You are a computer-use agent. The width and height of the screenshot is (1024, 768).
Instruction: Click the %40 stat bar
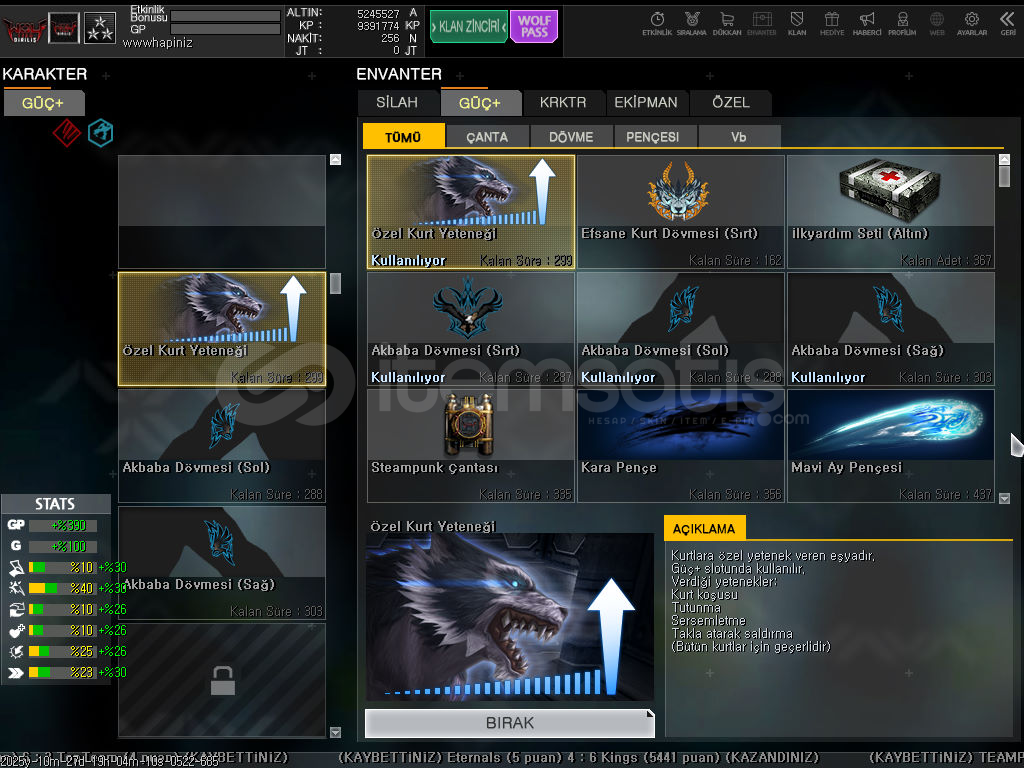click(63, 588)
